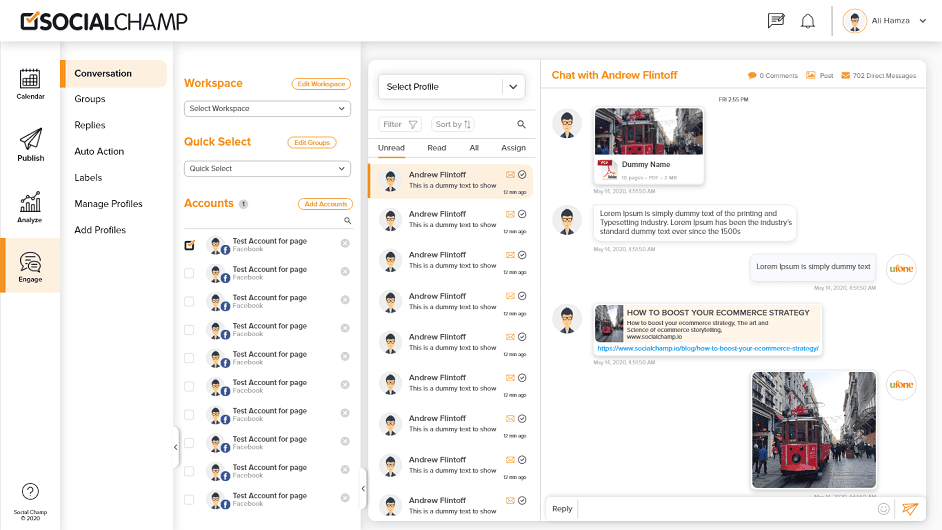Click into the Reply input field

720,509
